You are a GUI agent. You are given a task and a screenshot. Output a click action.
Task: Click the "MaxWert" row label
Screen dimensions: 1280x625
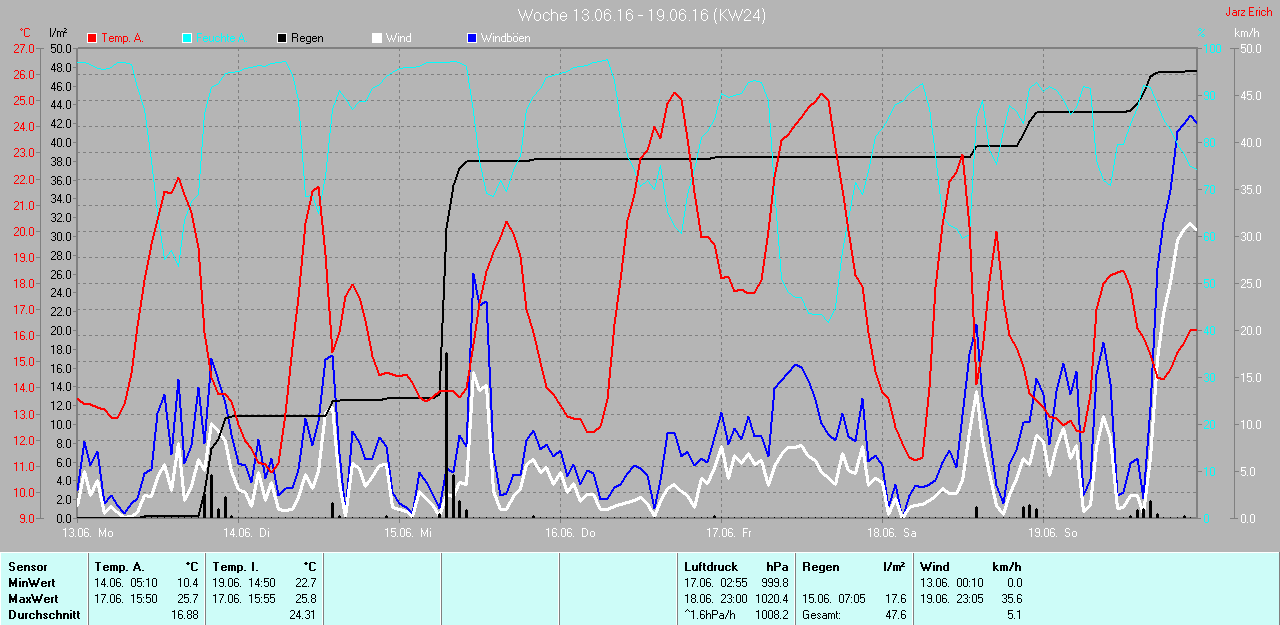point(32,599)
